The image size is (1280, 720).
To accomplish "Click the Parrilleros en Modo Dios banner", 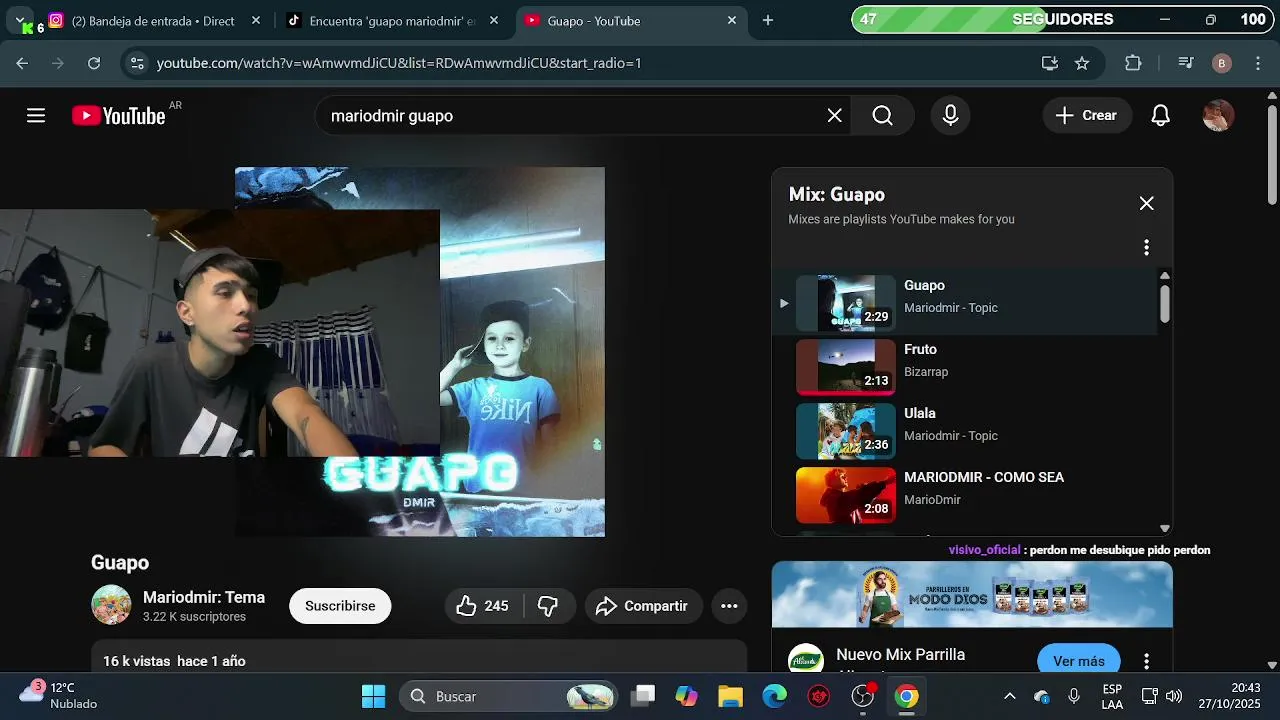I will (x=972, y=594).
